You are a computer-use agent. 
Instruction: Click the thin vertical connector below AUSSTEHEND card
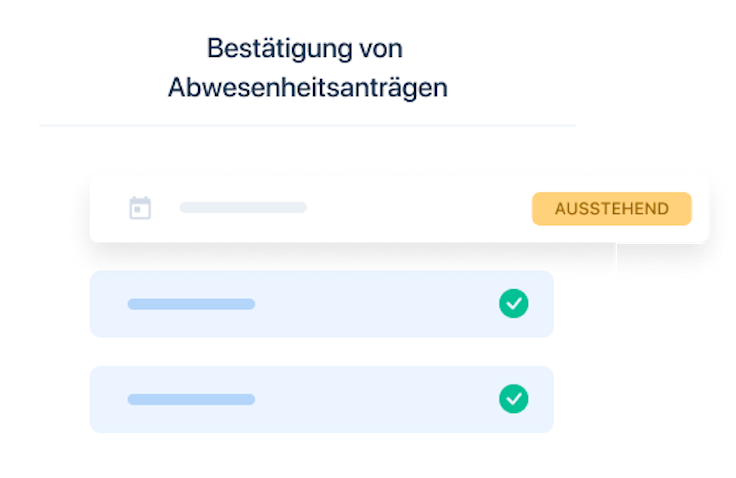[616, 257]
